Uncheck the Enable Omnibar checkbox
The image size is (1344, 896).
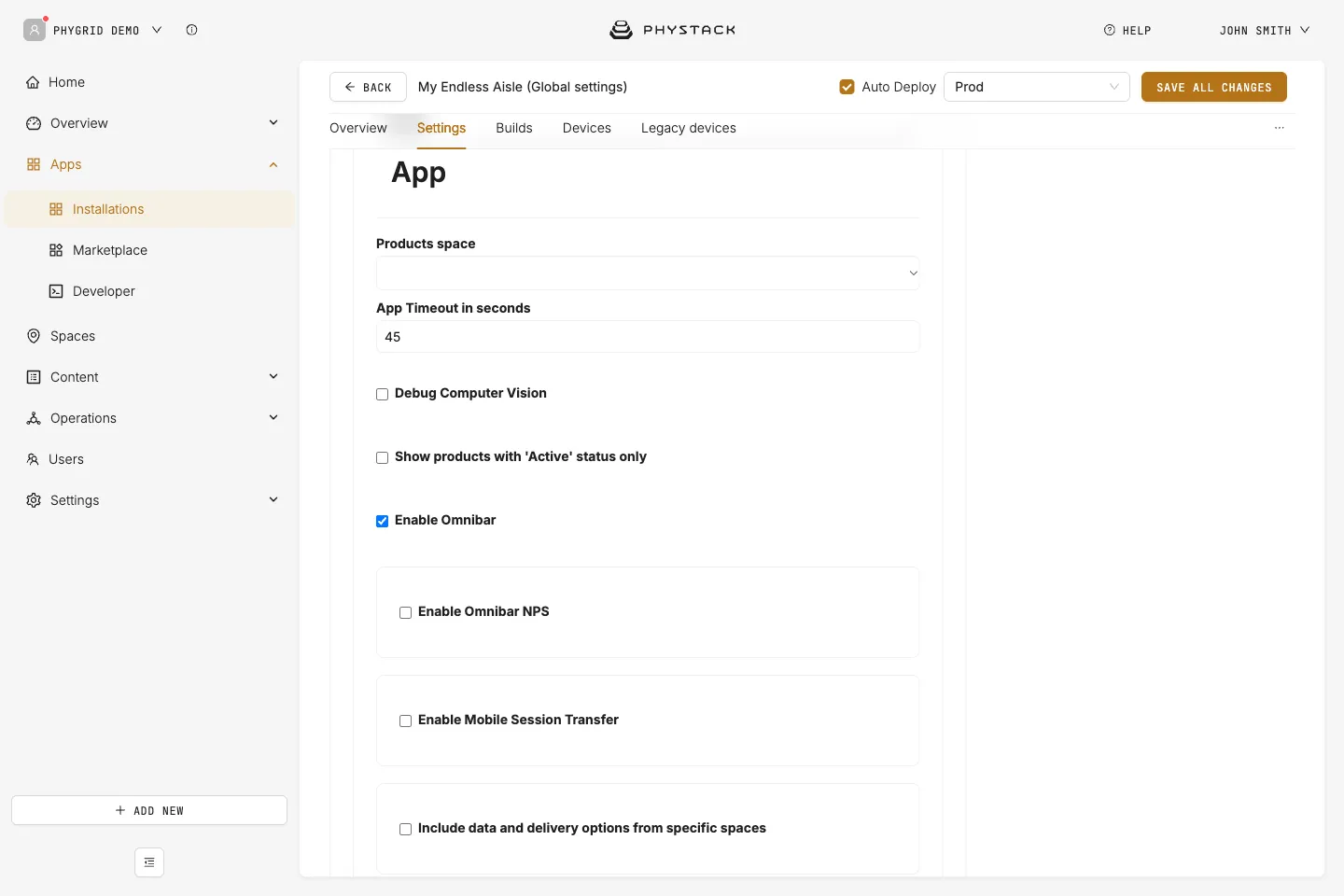pos(383,522)
